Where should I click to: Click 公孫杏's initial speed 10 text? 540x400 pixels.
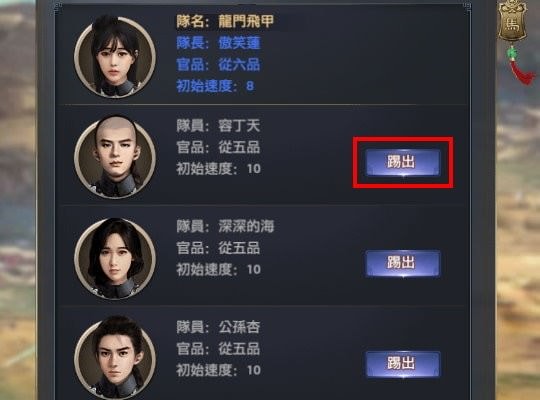[x=253, y=370]
